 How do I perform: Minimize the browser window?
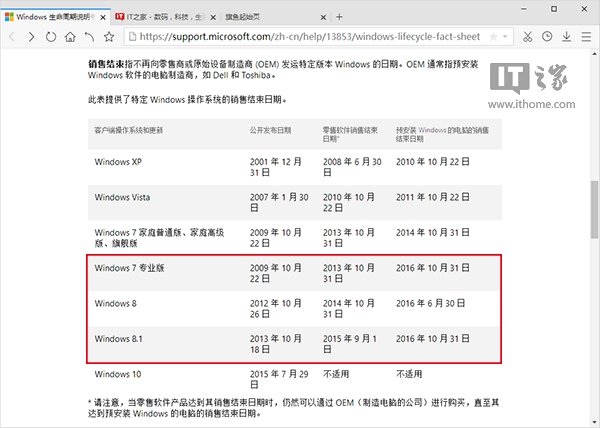click(x=524, y=9)
